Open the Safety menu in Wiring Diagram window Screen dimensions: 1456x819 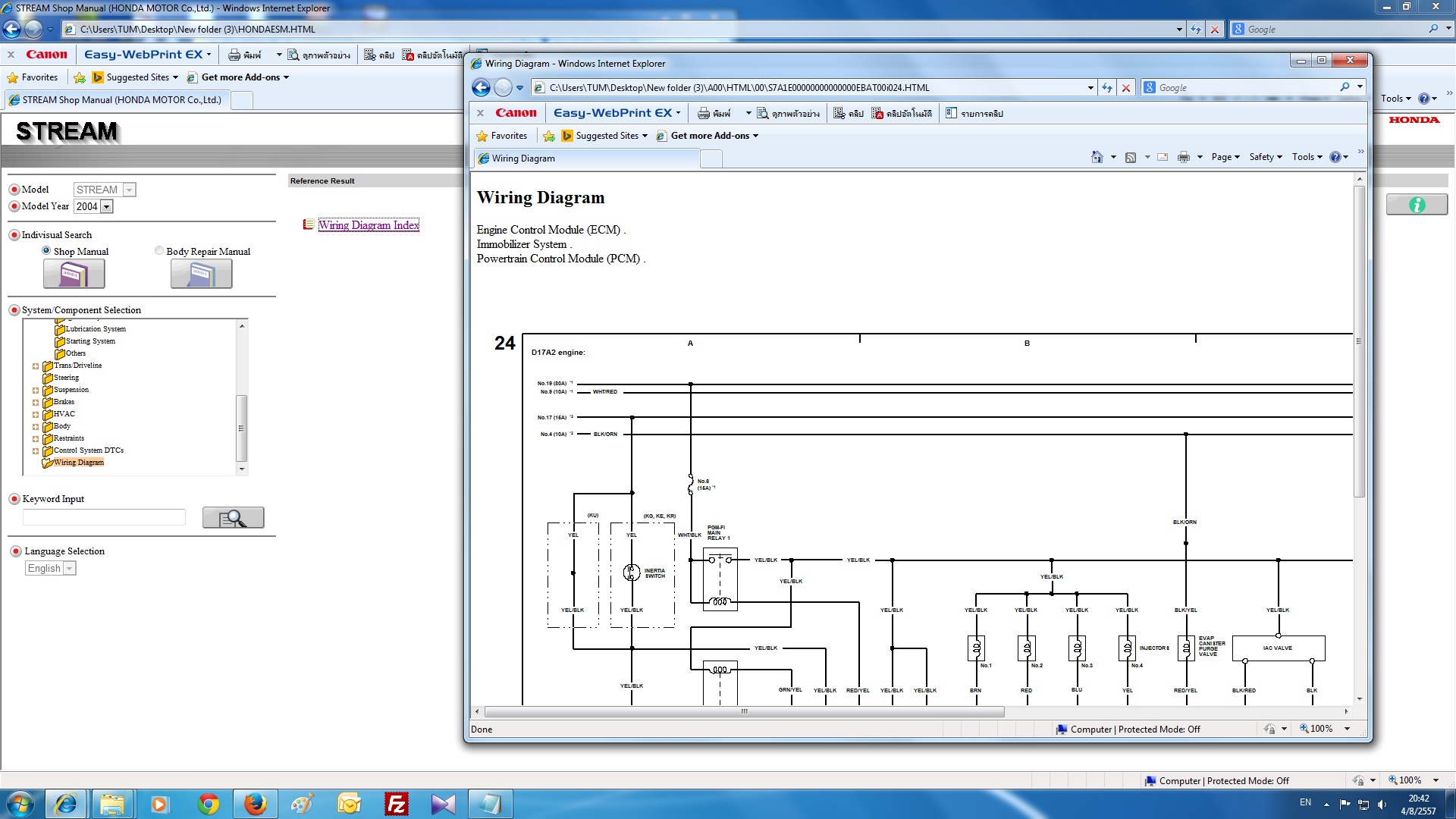1266,157
